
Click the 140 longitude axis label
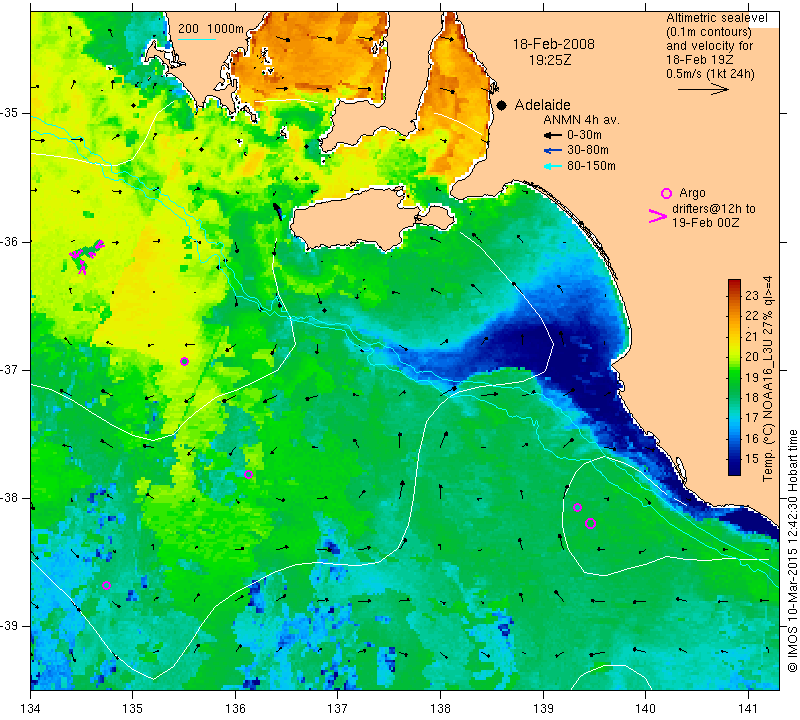tap(645, 708)
